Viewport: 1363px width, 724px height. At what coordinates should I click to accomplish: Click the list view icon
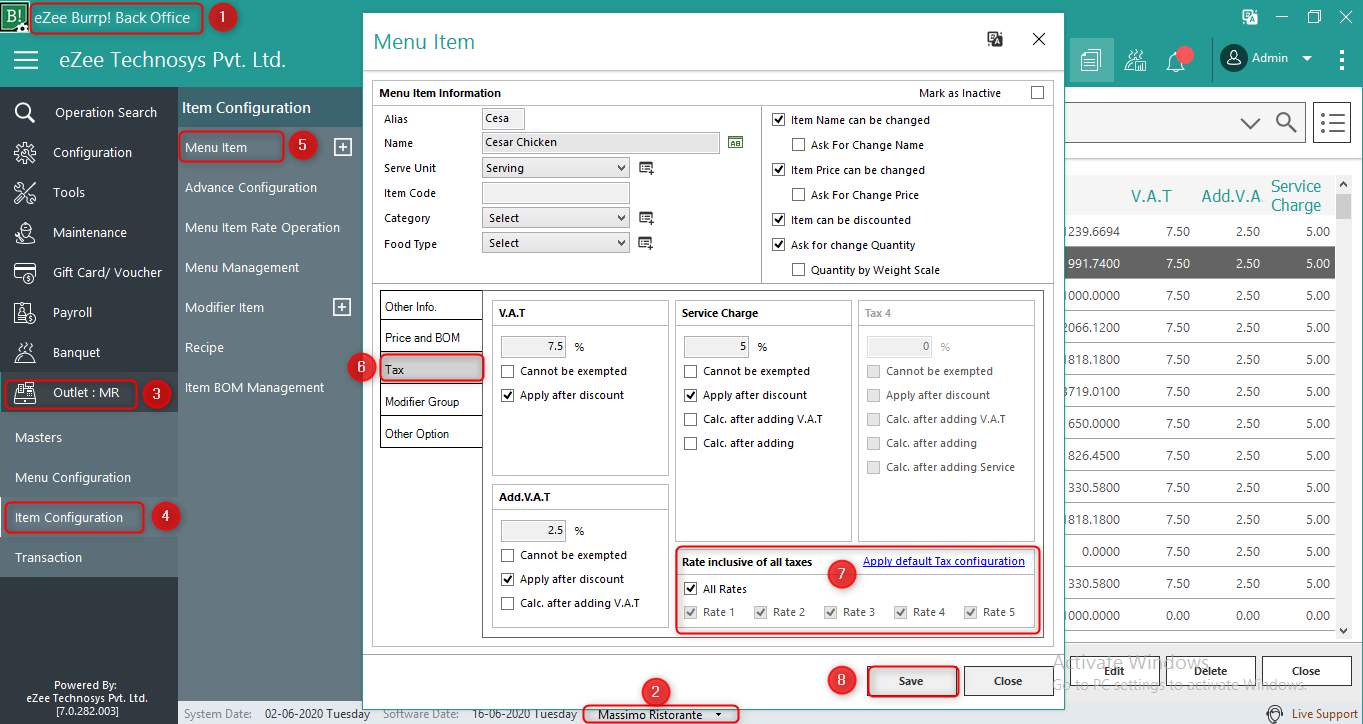[x=1332, y=122]
